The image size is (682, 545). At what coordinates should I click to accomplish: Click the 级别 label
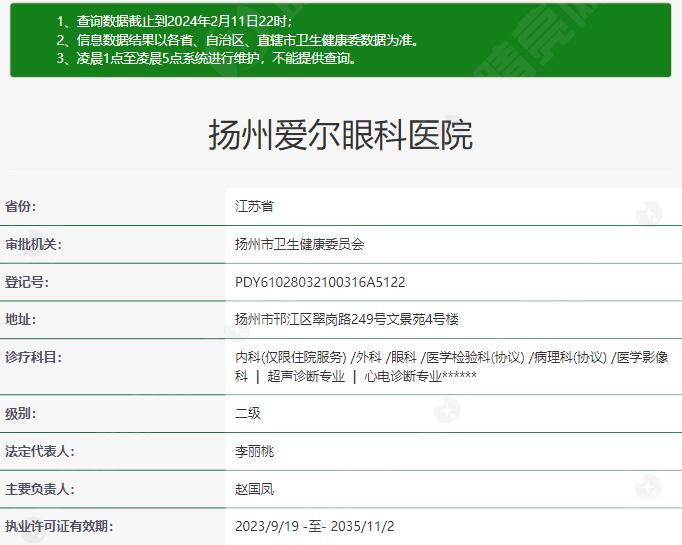[x=20, y=413]
